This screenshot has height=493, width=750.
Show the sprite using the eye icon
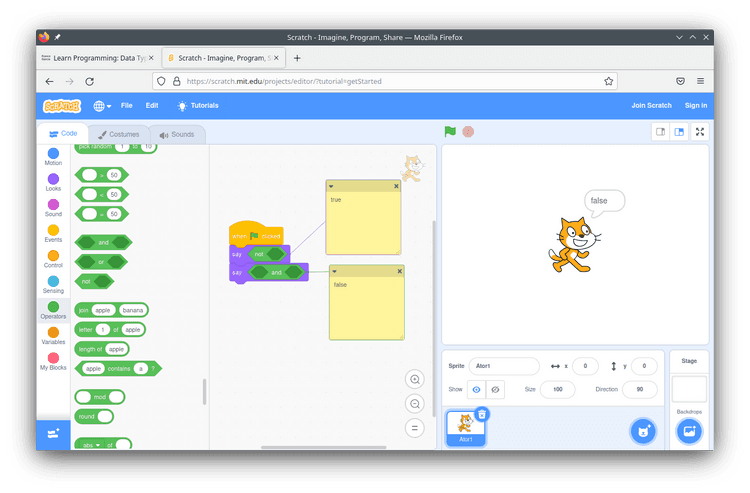point(476,389)
